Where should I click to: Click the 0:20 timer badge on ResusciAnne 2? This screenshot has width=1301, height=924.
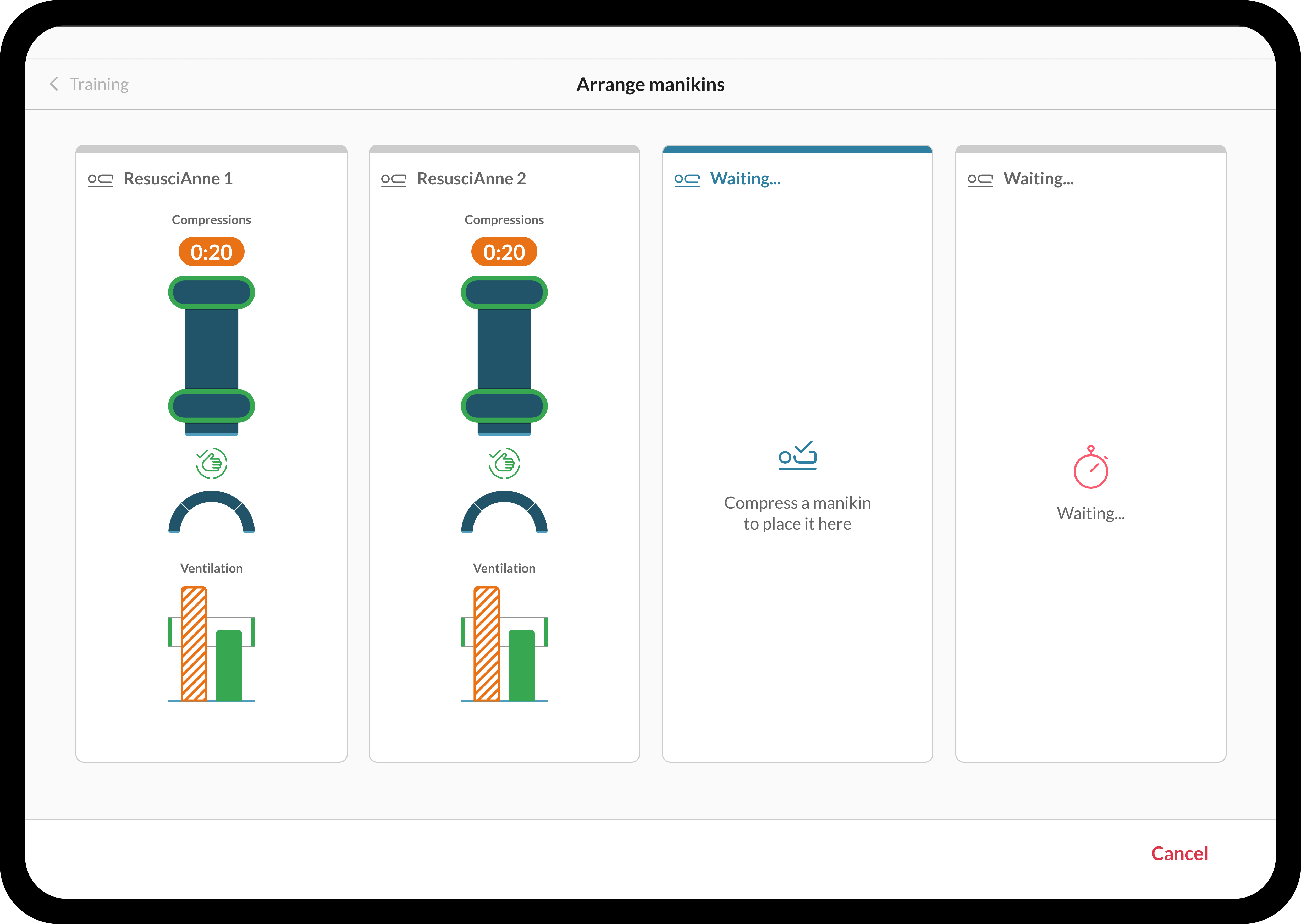504,252
